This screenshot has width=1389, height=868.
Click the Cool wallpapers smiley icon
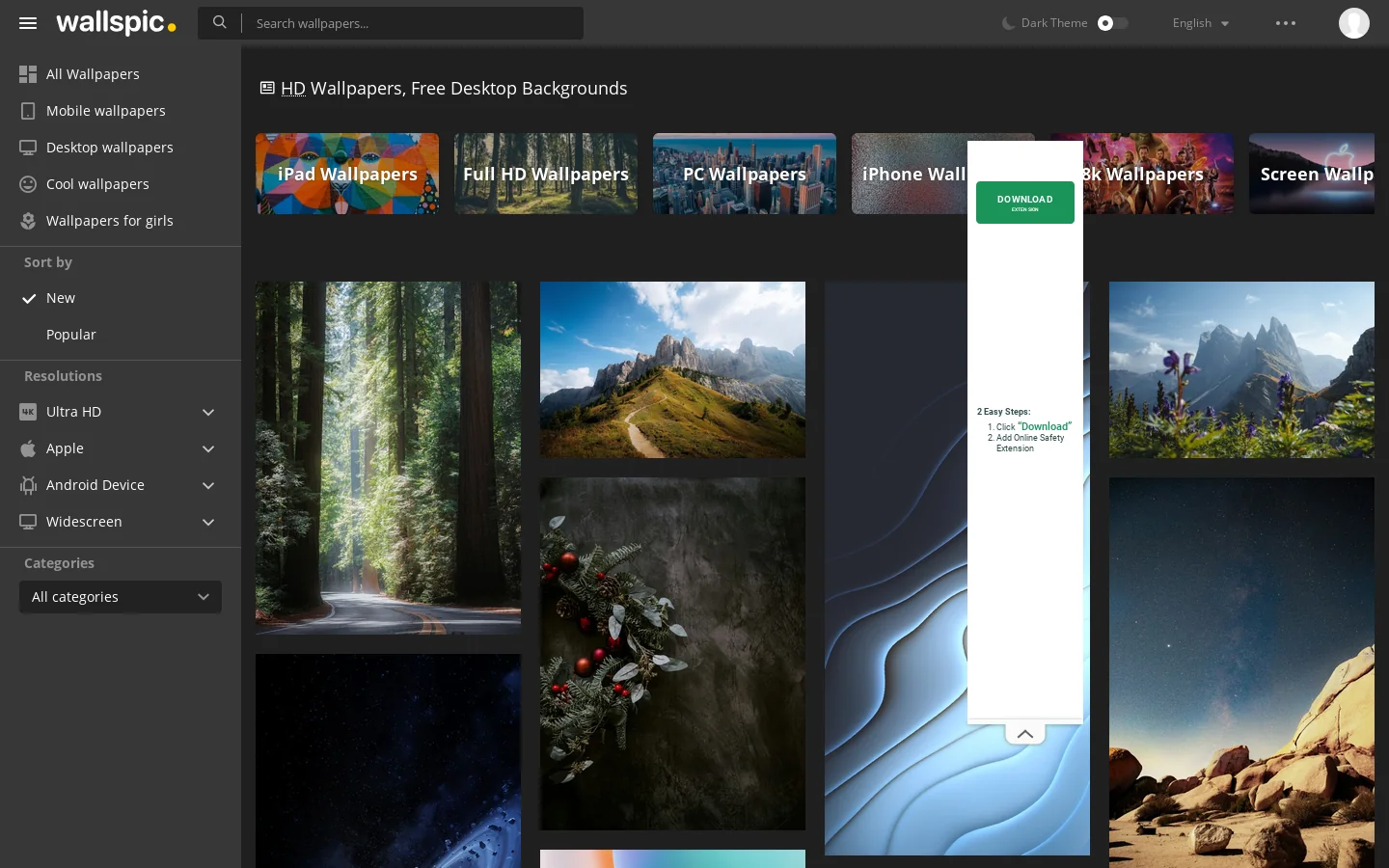(28, 184)
